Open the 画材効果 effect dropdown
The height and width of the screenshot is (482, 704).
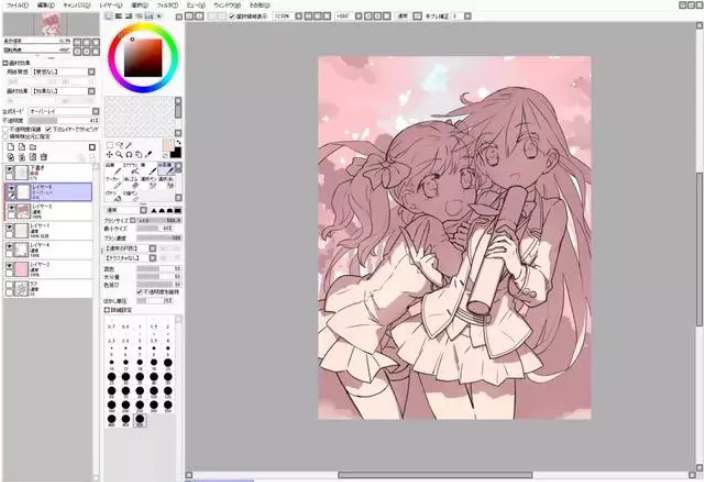click(92, 91)
